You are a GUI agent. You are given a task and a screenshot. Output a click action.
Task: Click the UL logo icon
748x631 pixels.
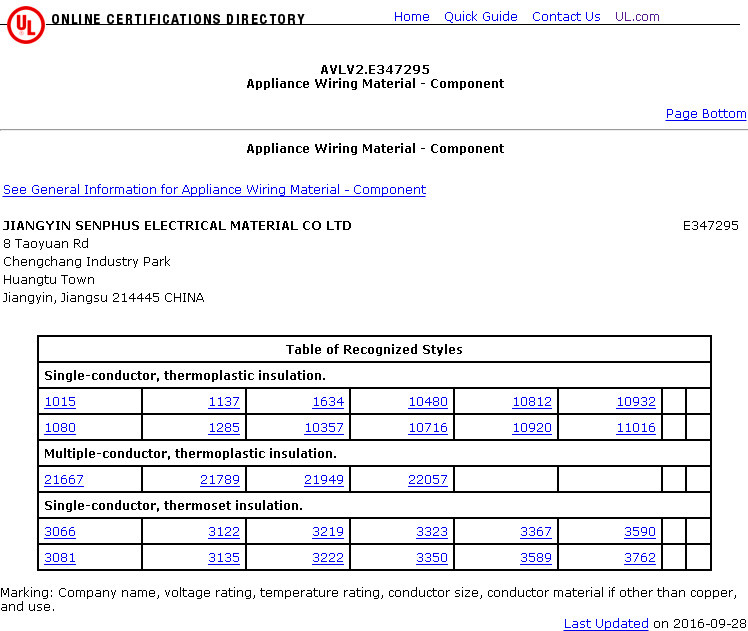(x=26, y=25)
